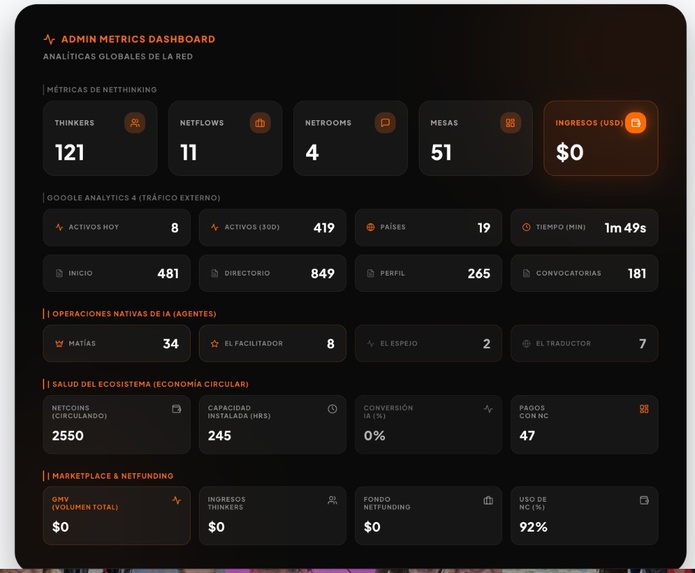Click the Capacidad Instalada value 245
This screenshot has width=695, height=573.
pos(219,436)
